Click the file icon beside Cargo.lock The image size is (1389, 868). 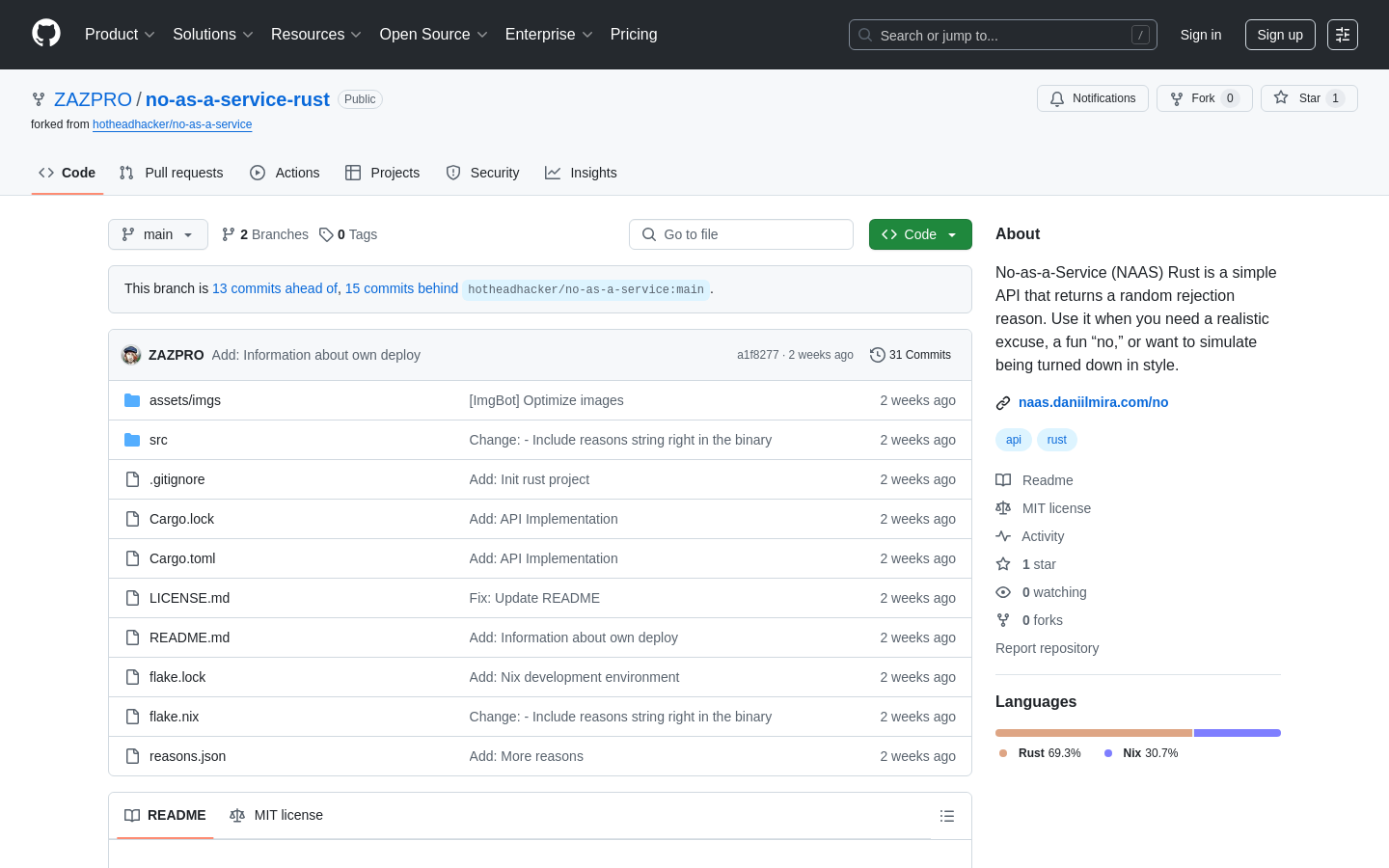(132, 519)
